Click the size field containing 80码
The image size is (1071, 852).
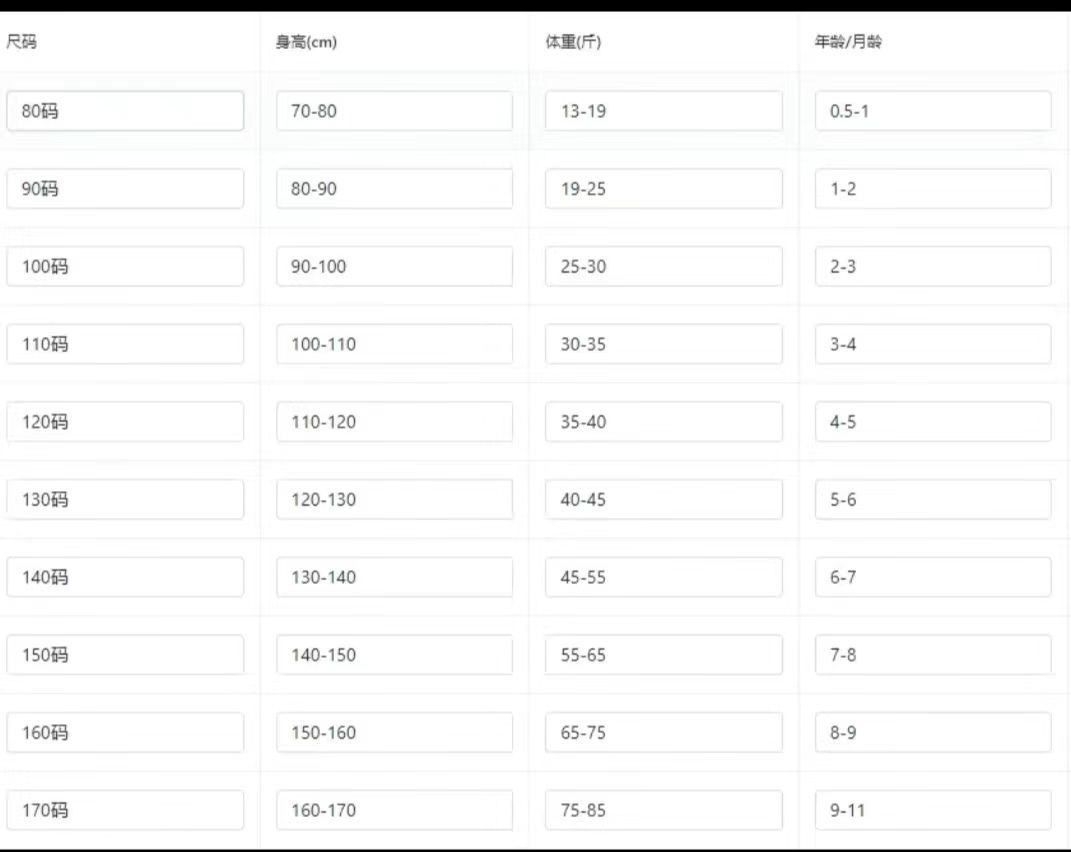(x=125, y=111)
